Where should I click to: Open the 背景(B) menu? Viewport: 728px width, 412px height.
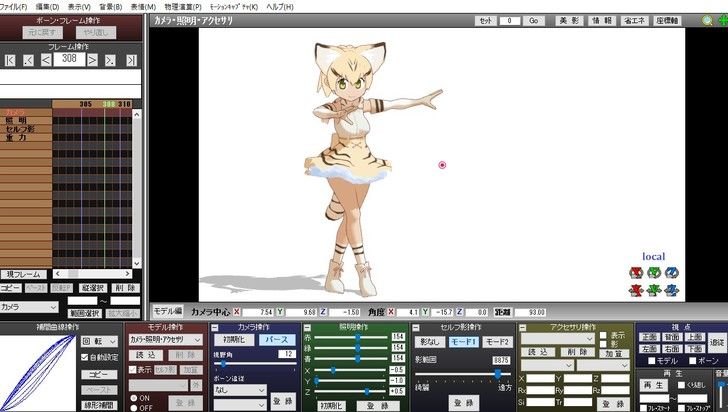point(110,7)
